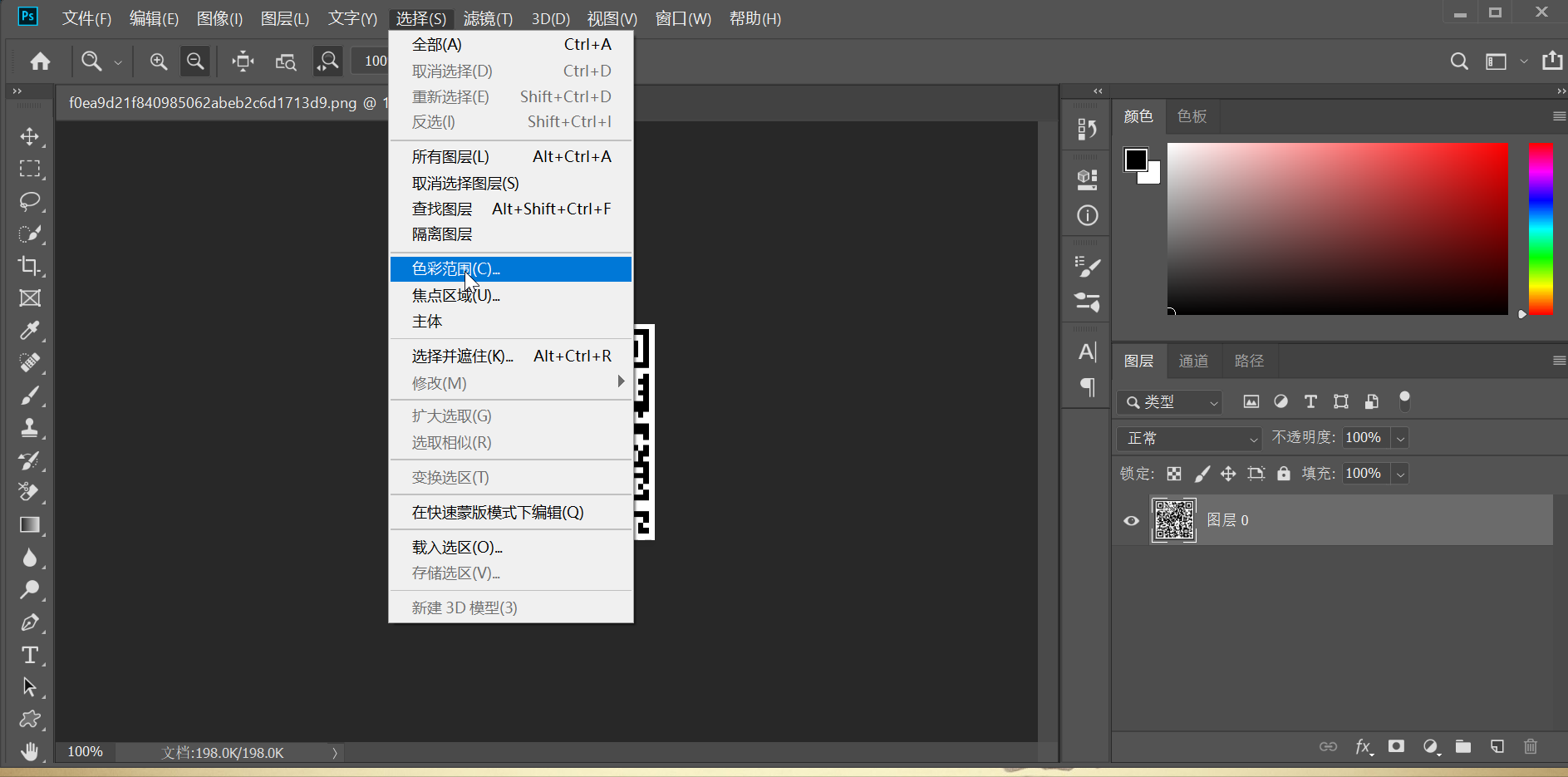The width and height of the screenshot is (1568, 777).
Task: Toggle type layer filter
Action: (x=1310, y=402)
